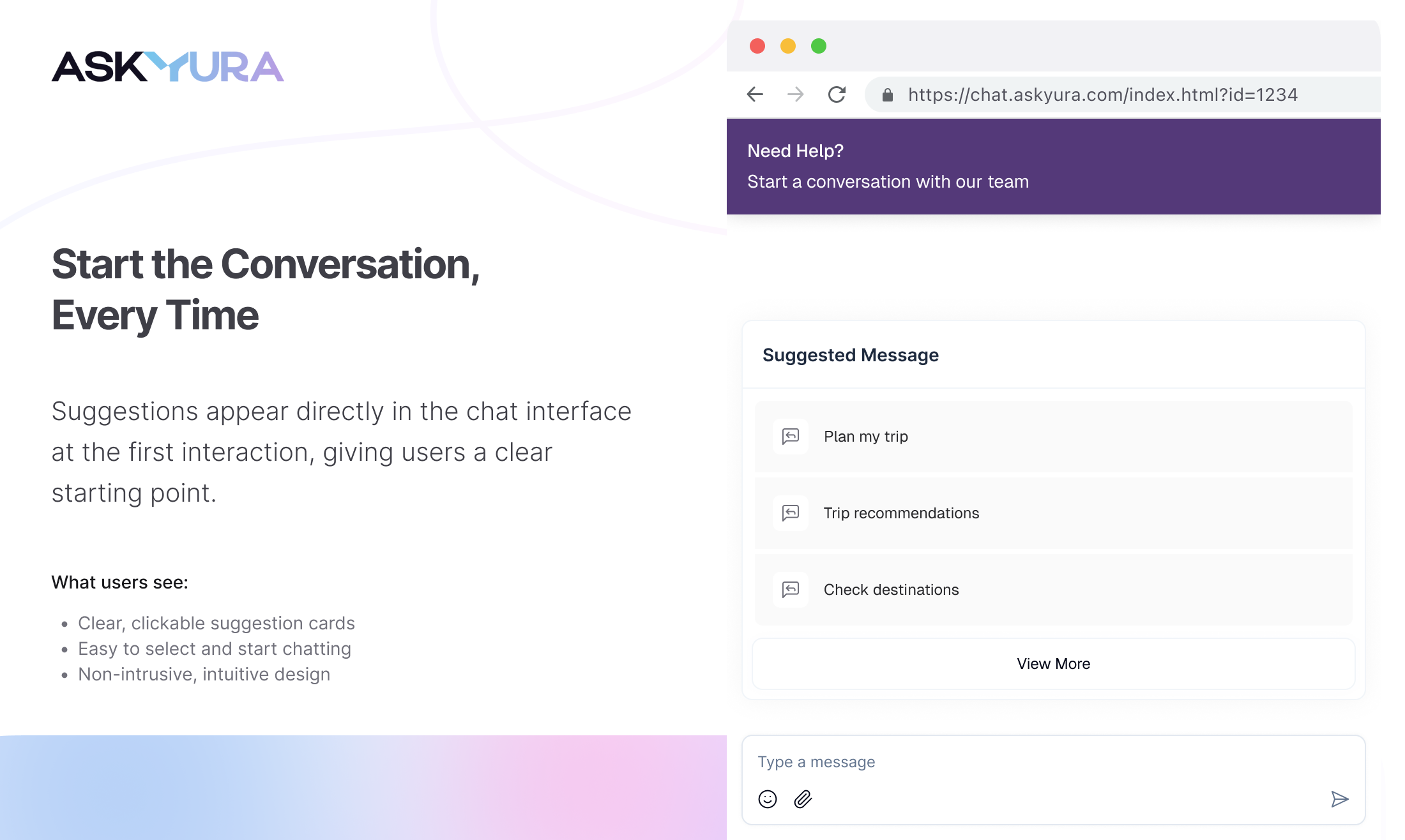
Task: Attach a file using the paperclip icon
Action: coord(802,799)
